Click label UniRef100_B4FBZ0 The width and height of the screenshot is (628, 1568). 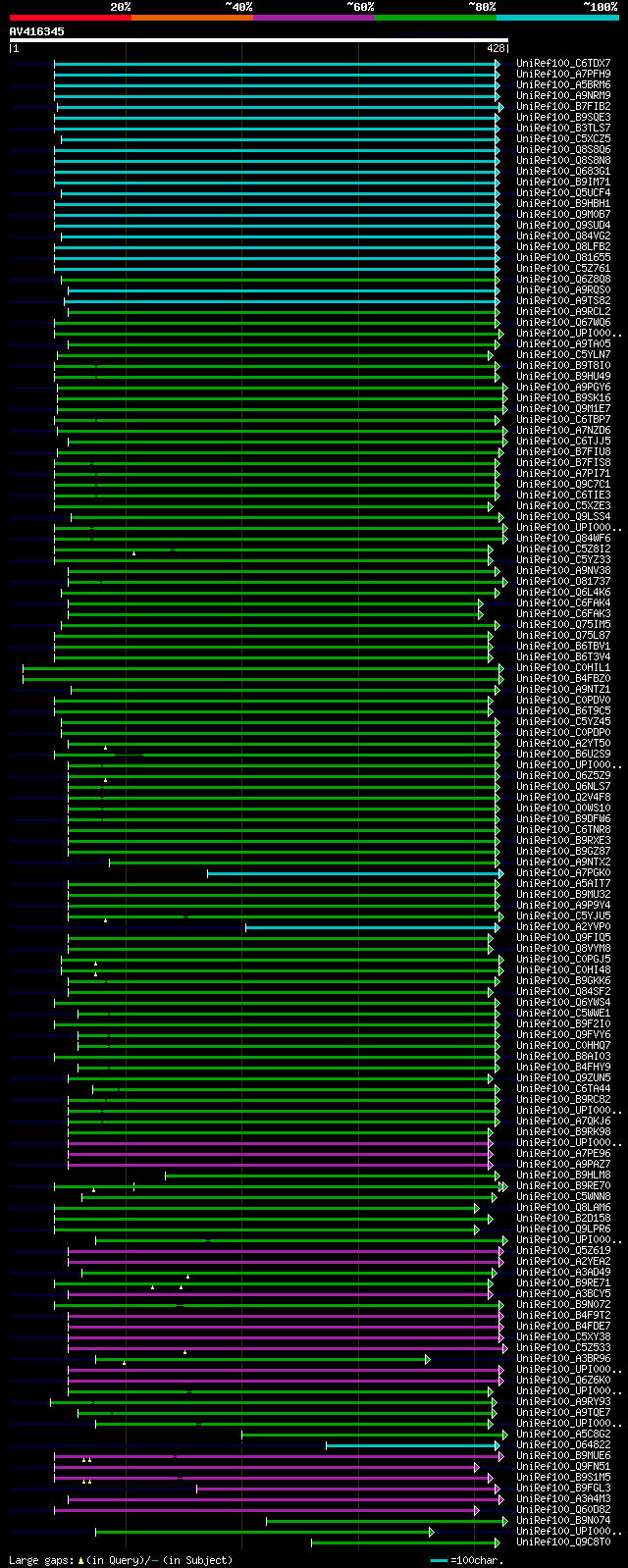(563, 679)
